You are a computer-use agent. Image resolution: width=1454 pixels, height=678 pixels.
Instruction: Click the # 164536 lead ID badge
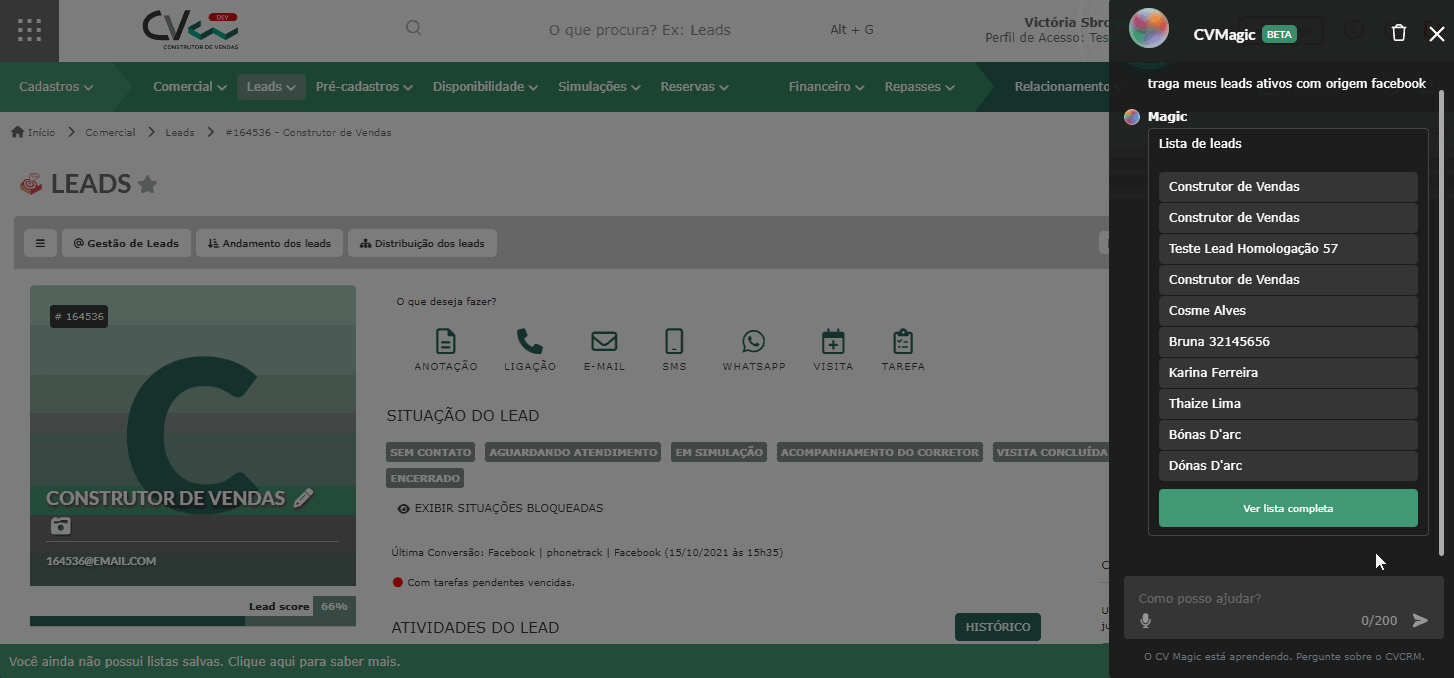(x=79, y=317)
